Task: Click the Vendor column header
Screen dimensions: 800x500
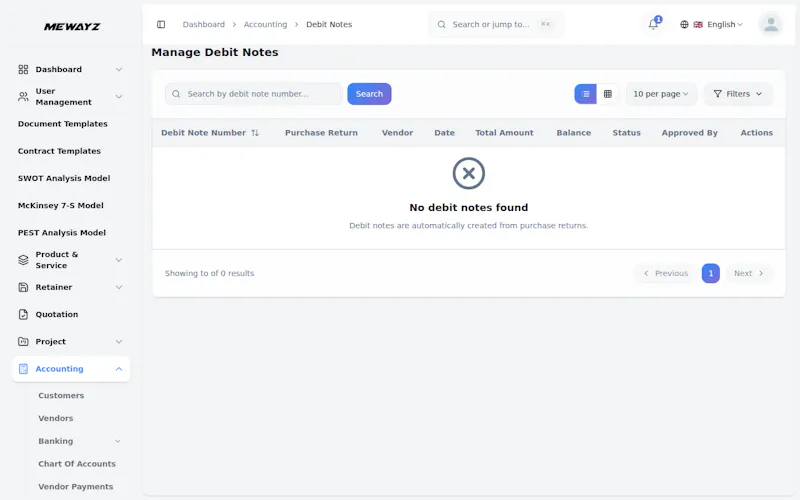Action: (397, 133)
